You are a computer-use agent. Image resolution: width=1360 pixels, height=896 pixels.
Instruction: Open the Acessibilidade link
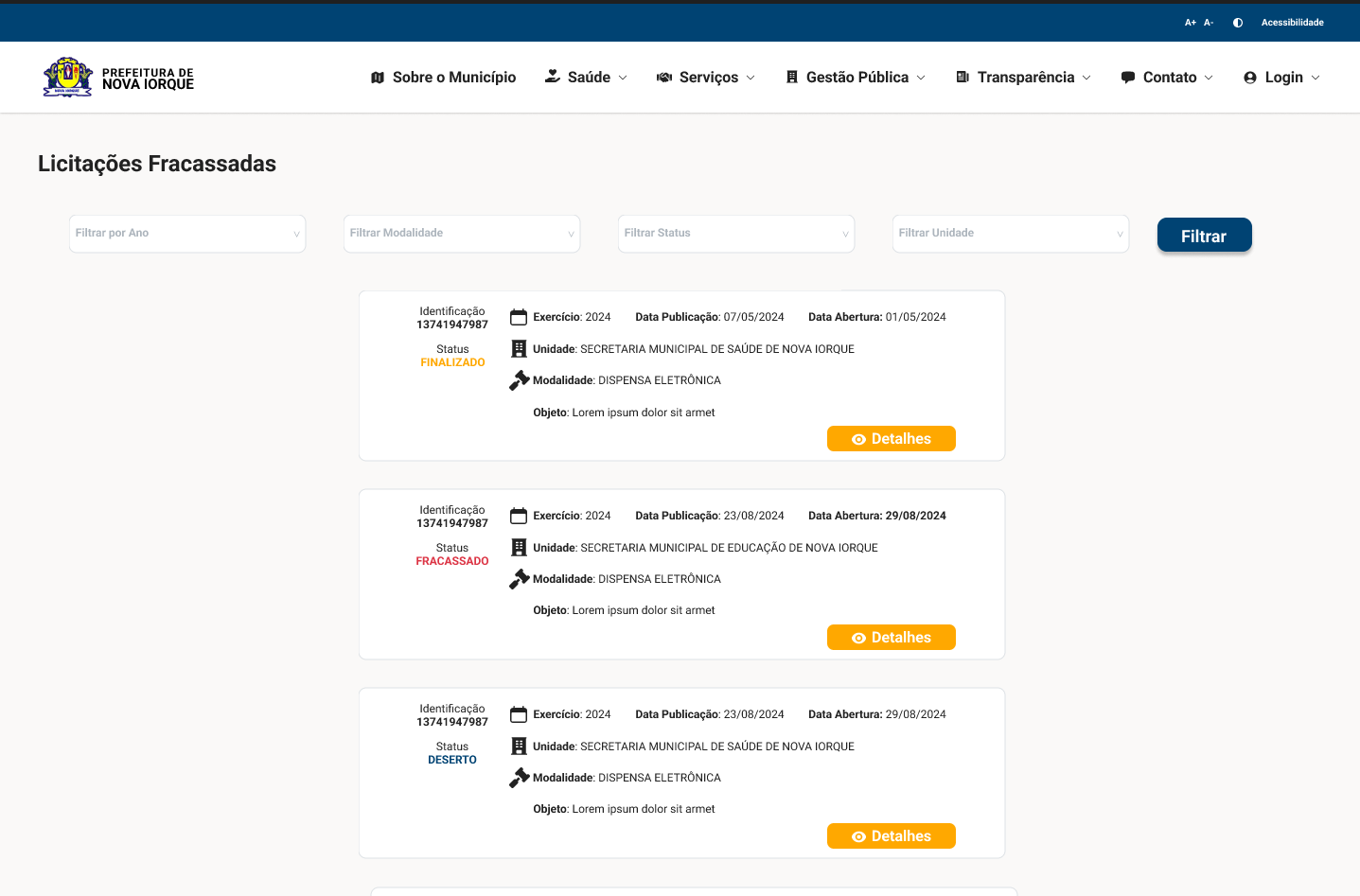click(1292, 23)
